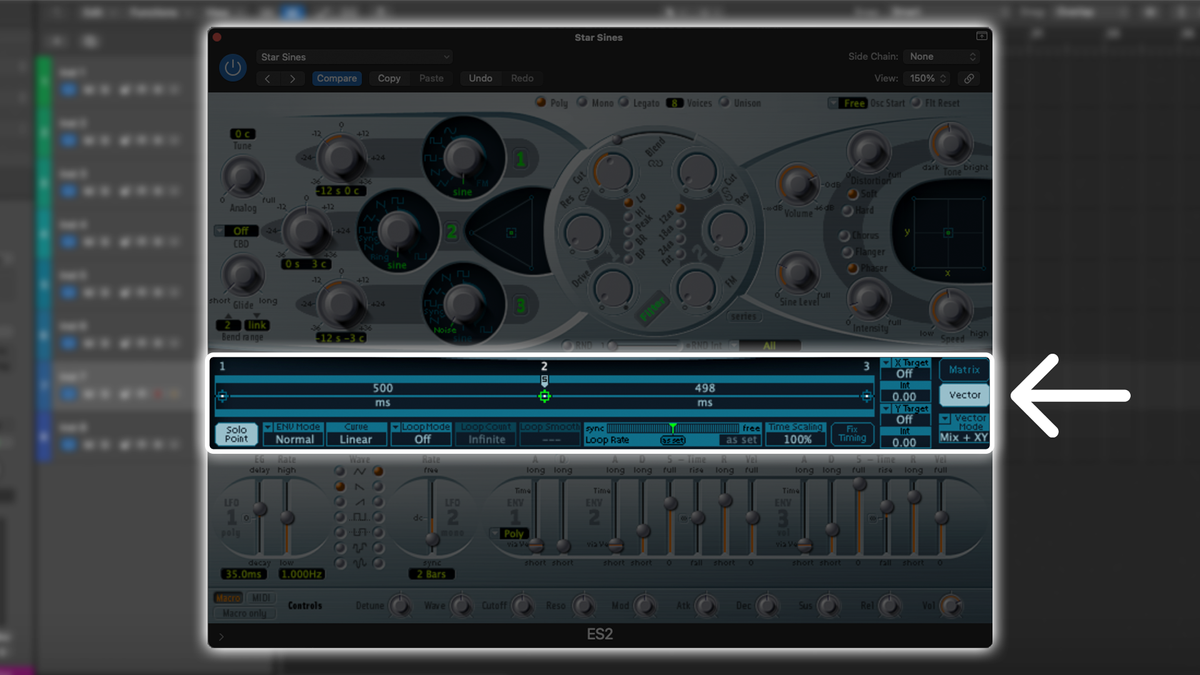The height and width of the screenshot is (675, 1200).
Task: Click the Loop Rate slider
Action: (x=675, y=428)
